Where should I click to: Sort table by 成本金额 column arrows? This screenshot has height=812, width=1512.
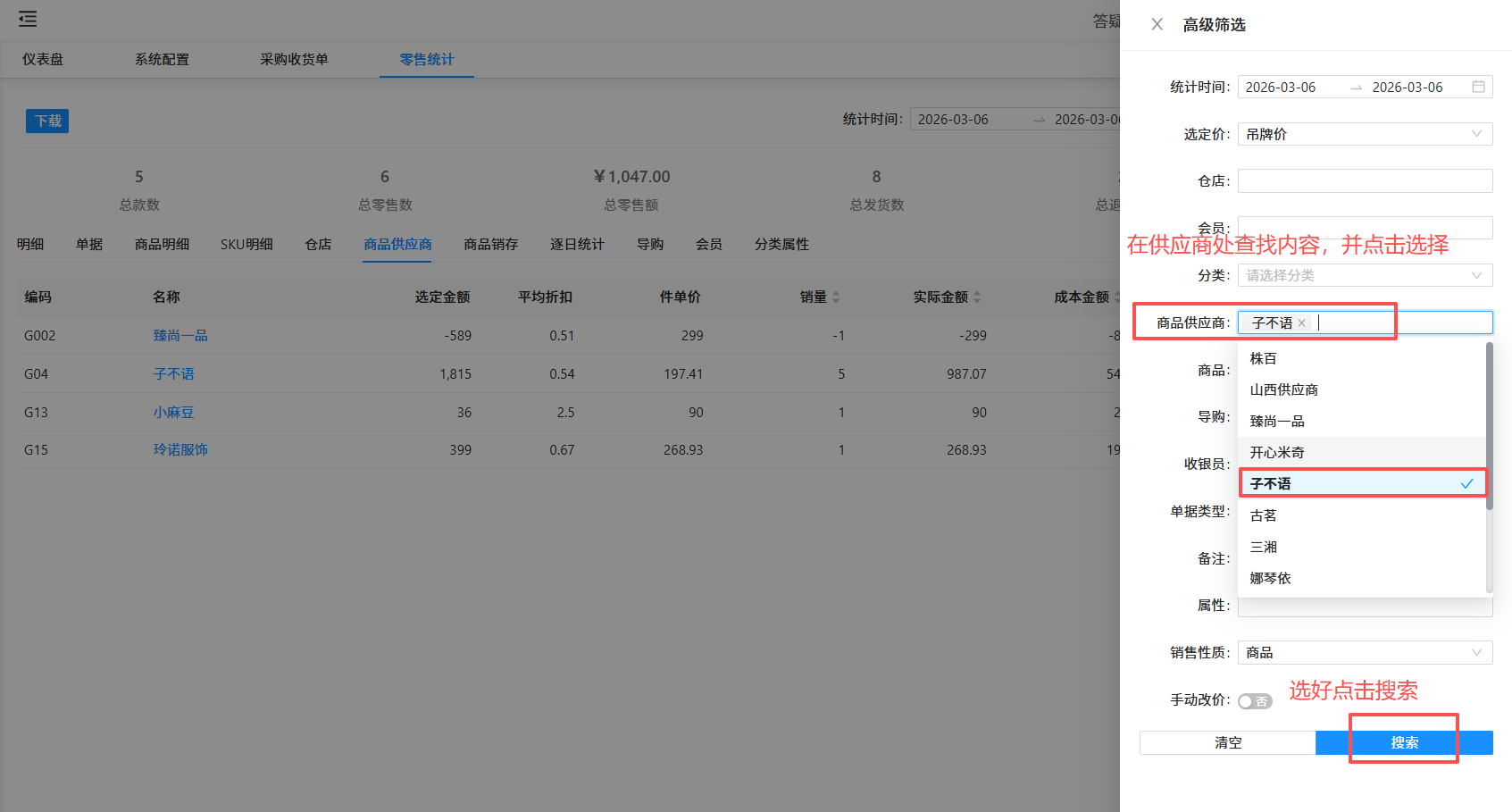tap(1118, 297)
